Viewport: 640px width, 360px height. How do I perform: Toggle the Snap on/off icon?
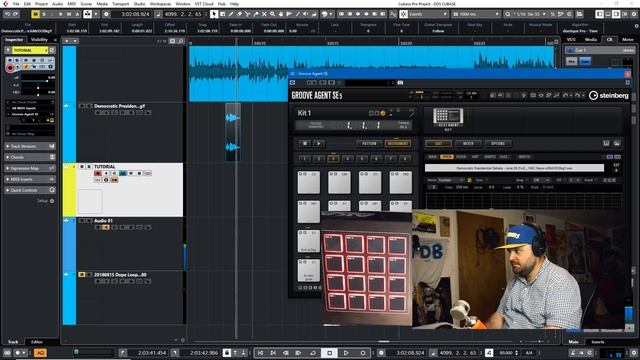click(x=403, y=14)
